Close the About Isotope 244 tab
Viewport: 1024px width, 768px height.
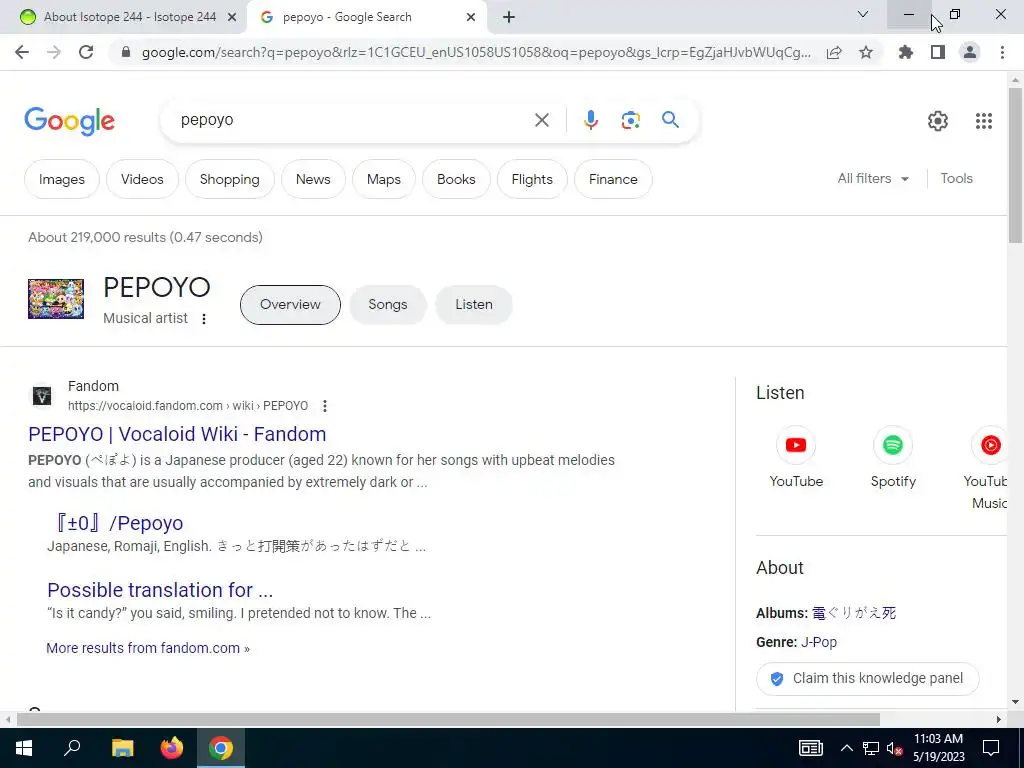232,17
